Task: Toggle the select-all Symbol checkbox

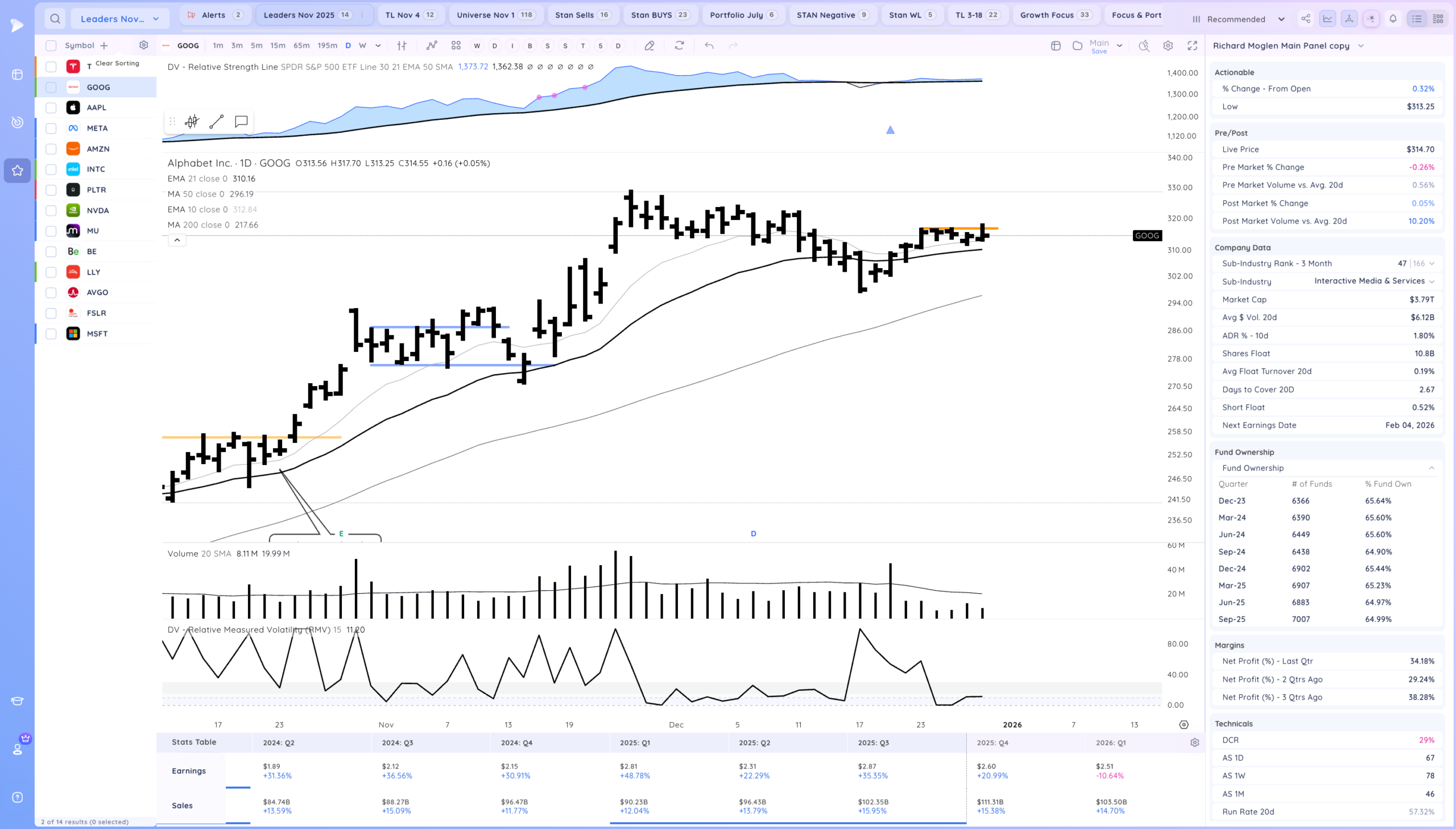Action: [x=51, y=45]
